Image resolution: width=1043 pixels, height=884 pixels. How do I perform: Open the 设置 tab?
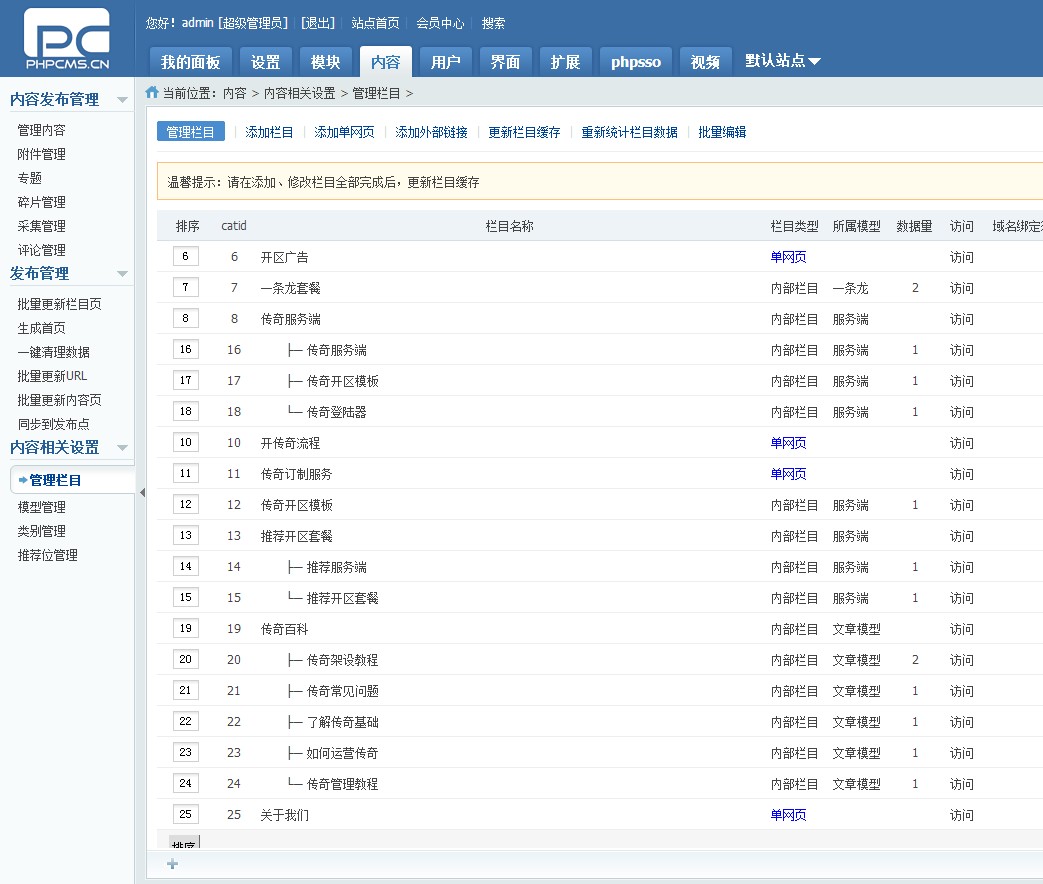click(265, 62)
